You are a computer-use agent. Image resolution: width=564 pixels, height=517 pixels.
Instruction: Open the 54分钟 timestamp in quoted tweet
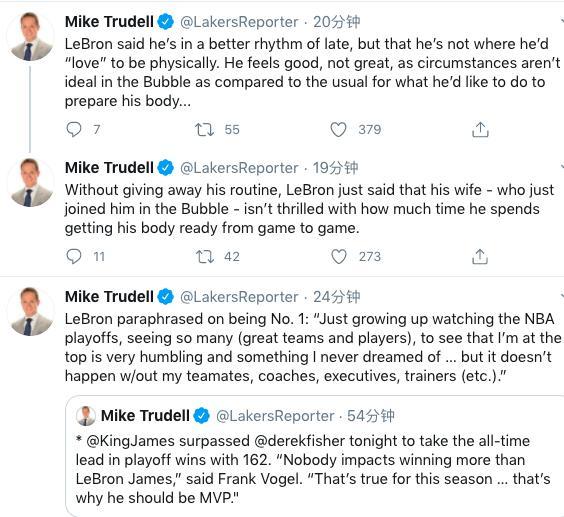pos(370,416)
